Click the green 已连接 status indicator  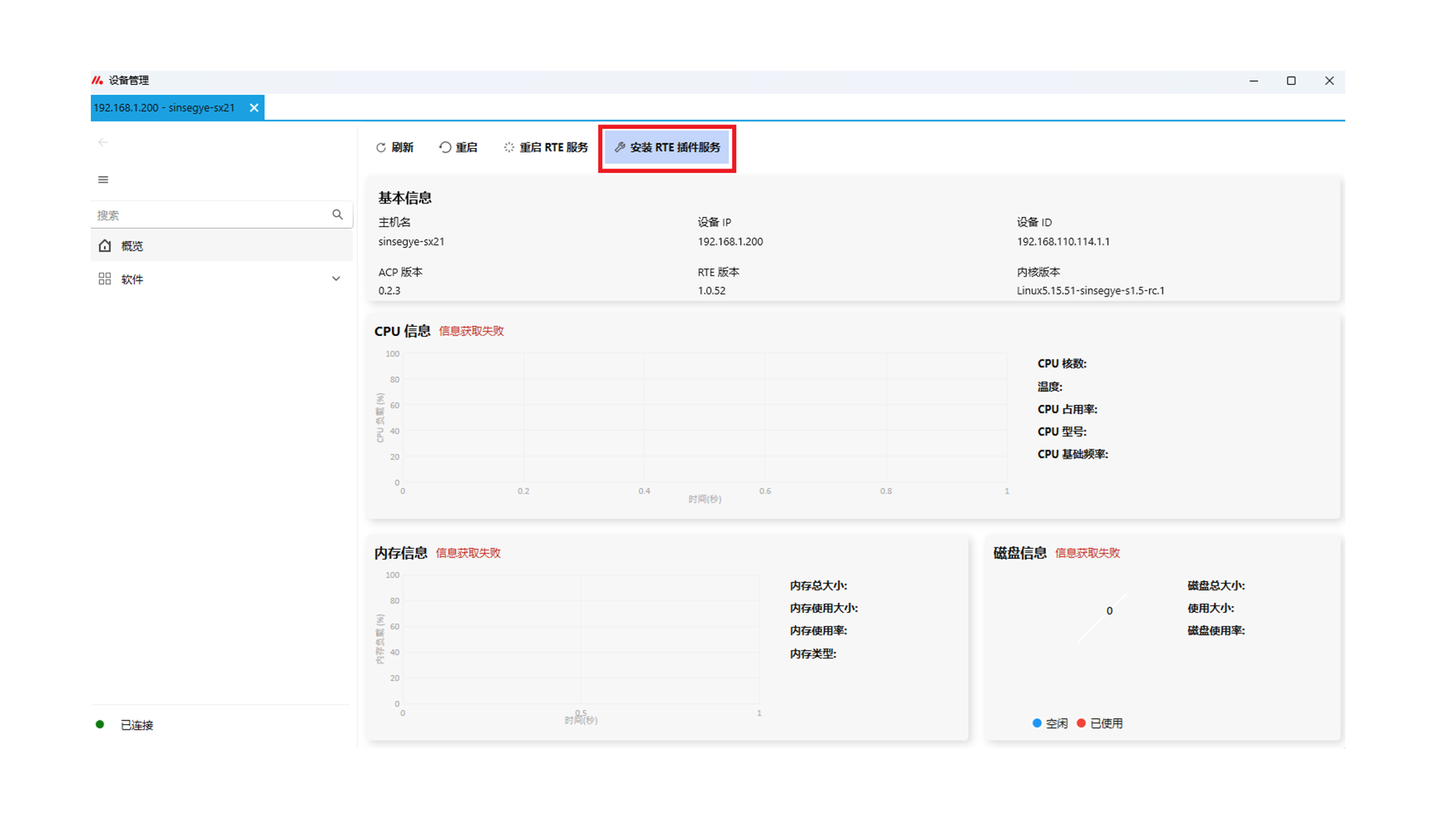(x=100, y=724)
